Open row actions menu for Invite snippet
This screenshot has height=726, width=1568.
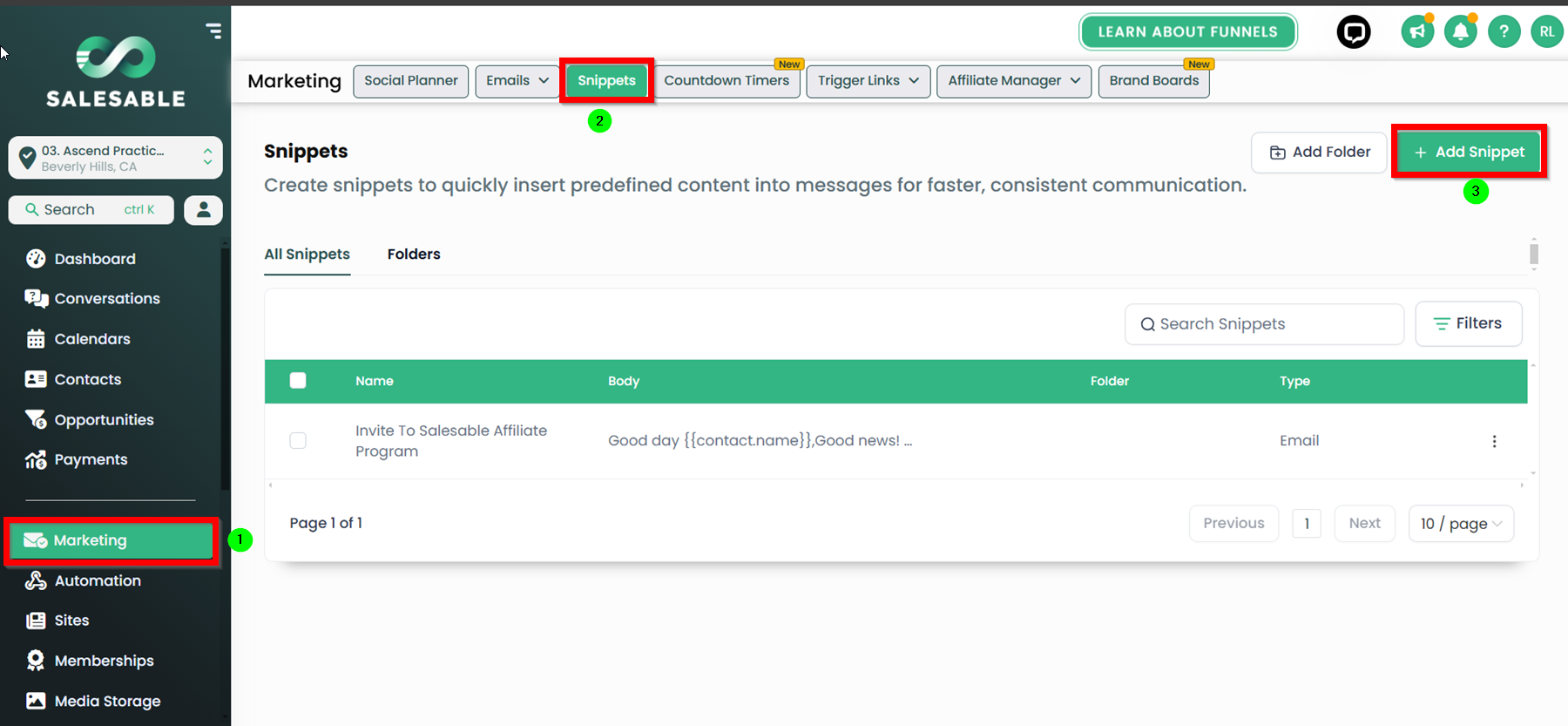[x=1494, y=441]
